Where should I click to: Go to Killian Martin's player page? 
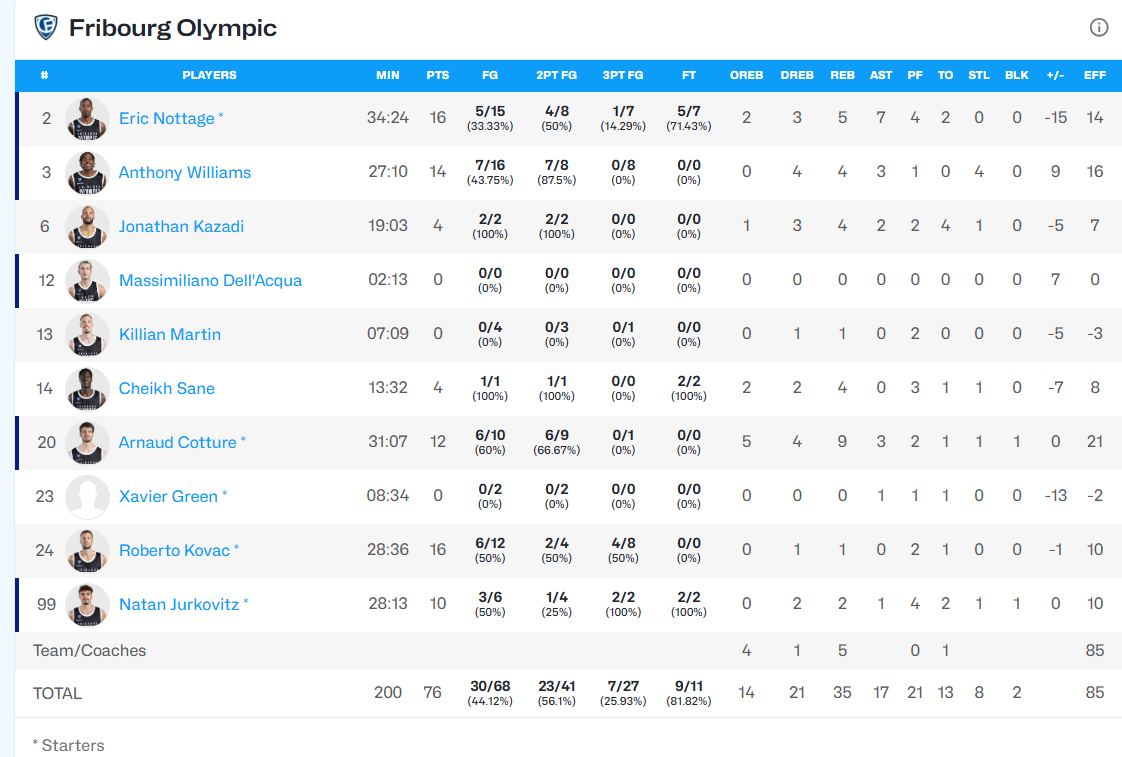click(x=170, y=334)
